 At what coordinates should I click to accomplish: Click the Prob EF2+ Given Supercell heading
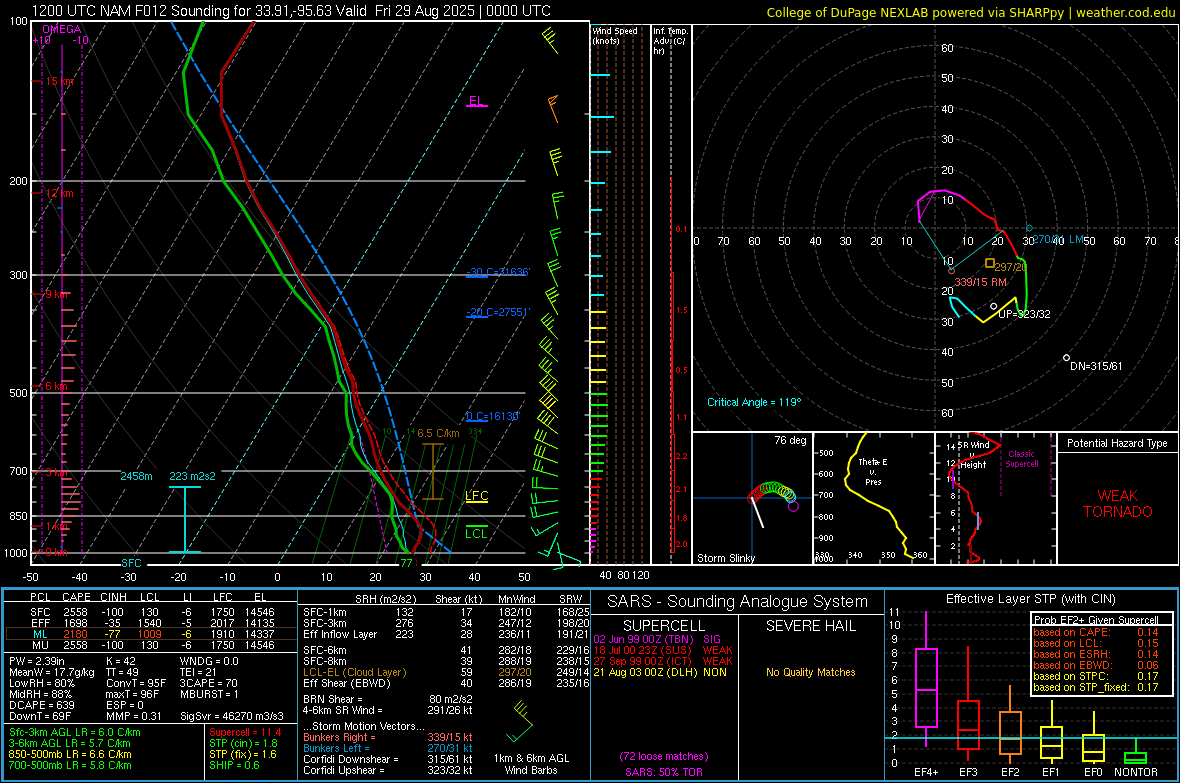click(1096, 620)
